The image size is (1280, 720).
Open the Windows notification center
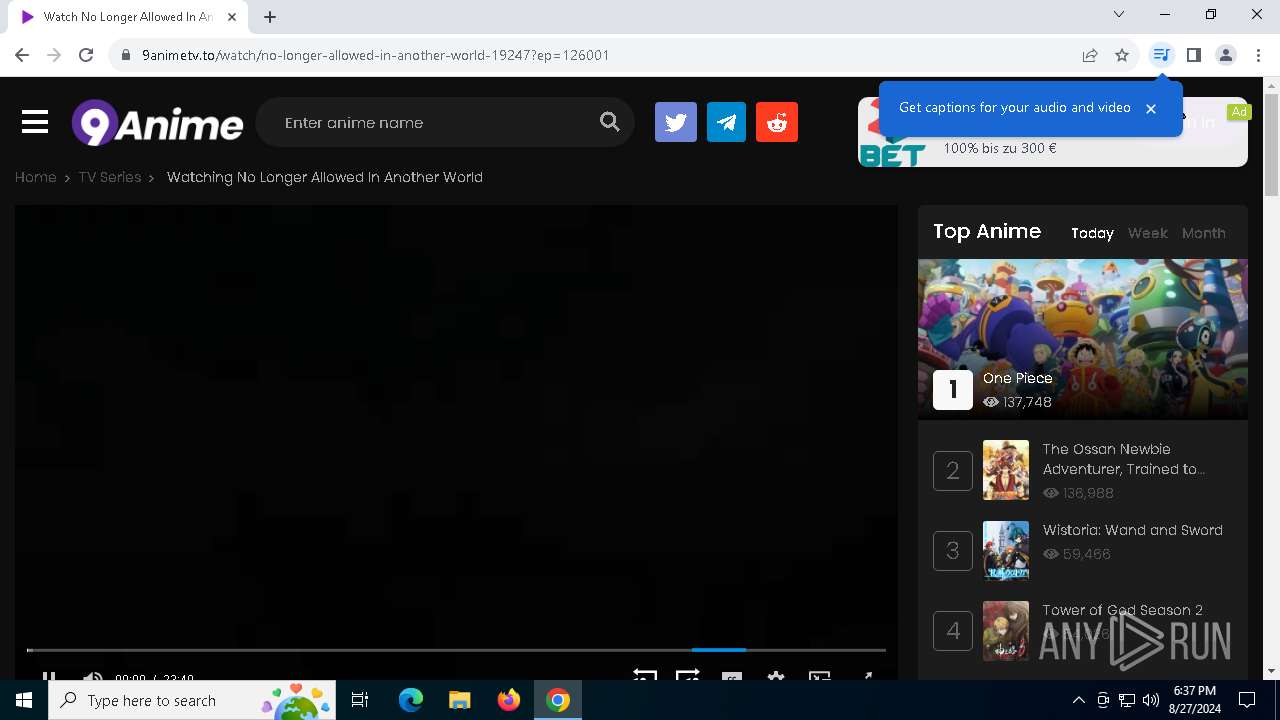point(1247,700)
